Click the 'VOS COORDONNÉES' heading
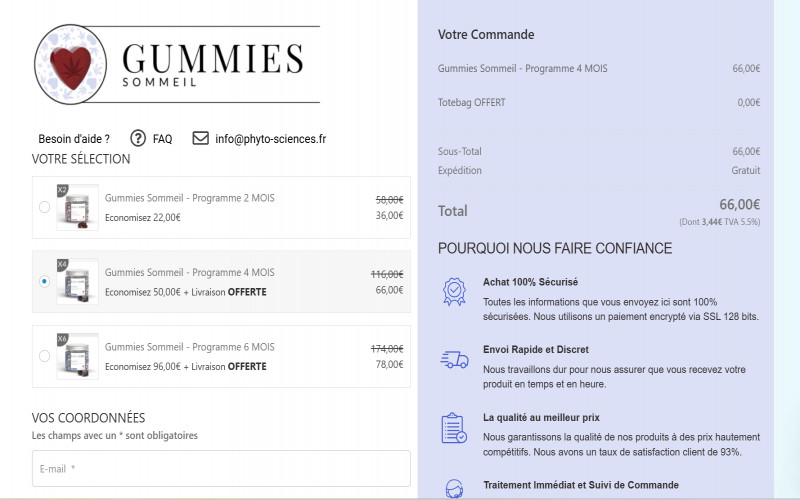 click(x=88, y=418)
